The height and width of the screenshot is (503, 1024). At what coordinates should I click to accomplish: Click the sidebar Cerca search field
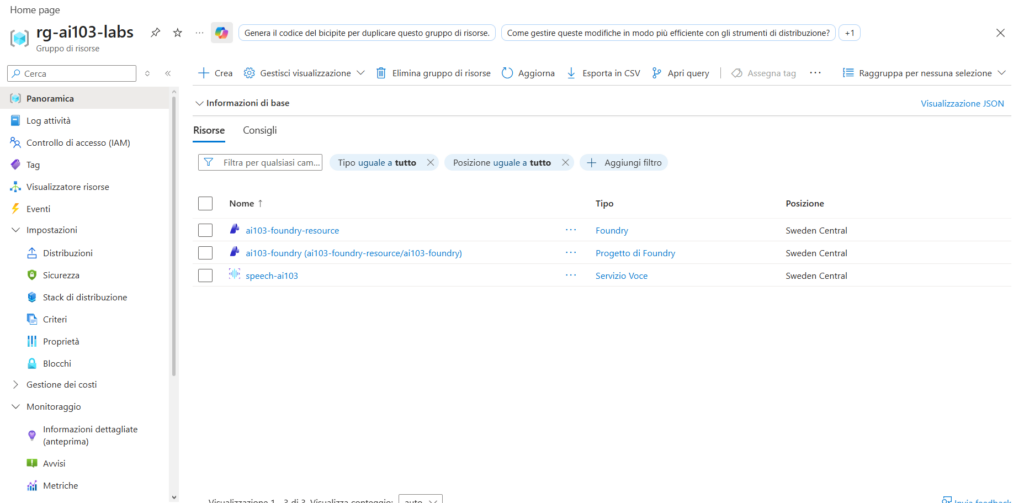(x=72, y=73)
